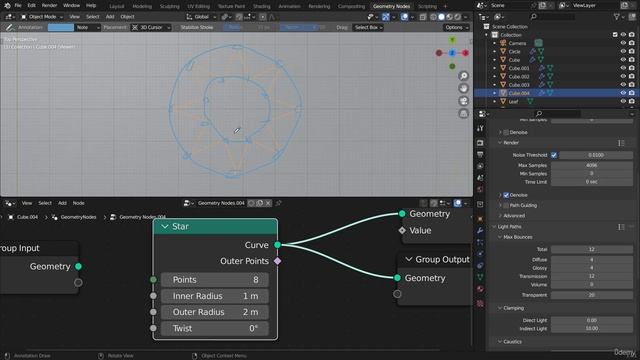Open node editor Add menu

pos(62,203)
